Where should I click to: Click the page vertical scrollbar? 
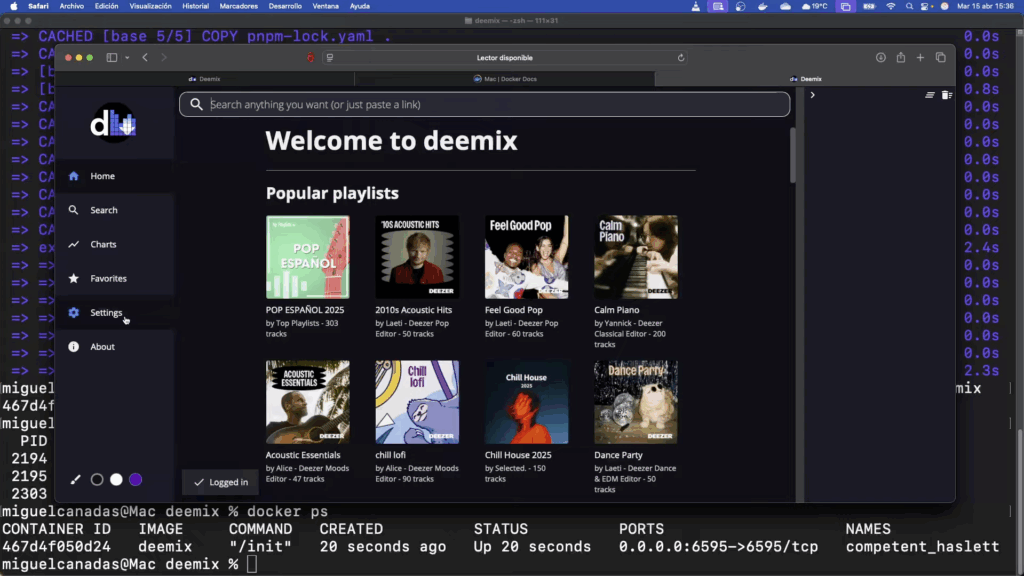793,155
